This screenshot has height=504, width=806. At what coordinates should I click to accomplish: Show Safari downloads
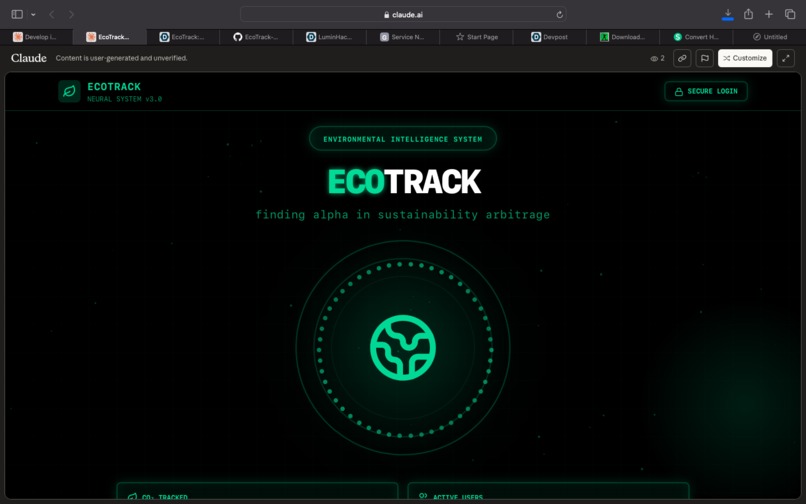(728, 14)
